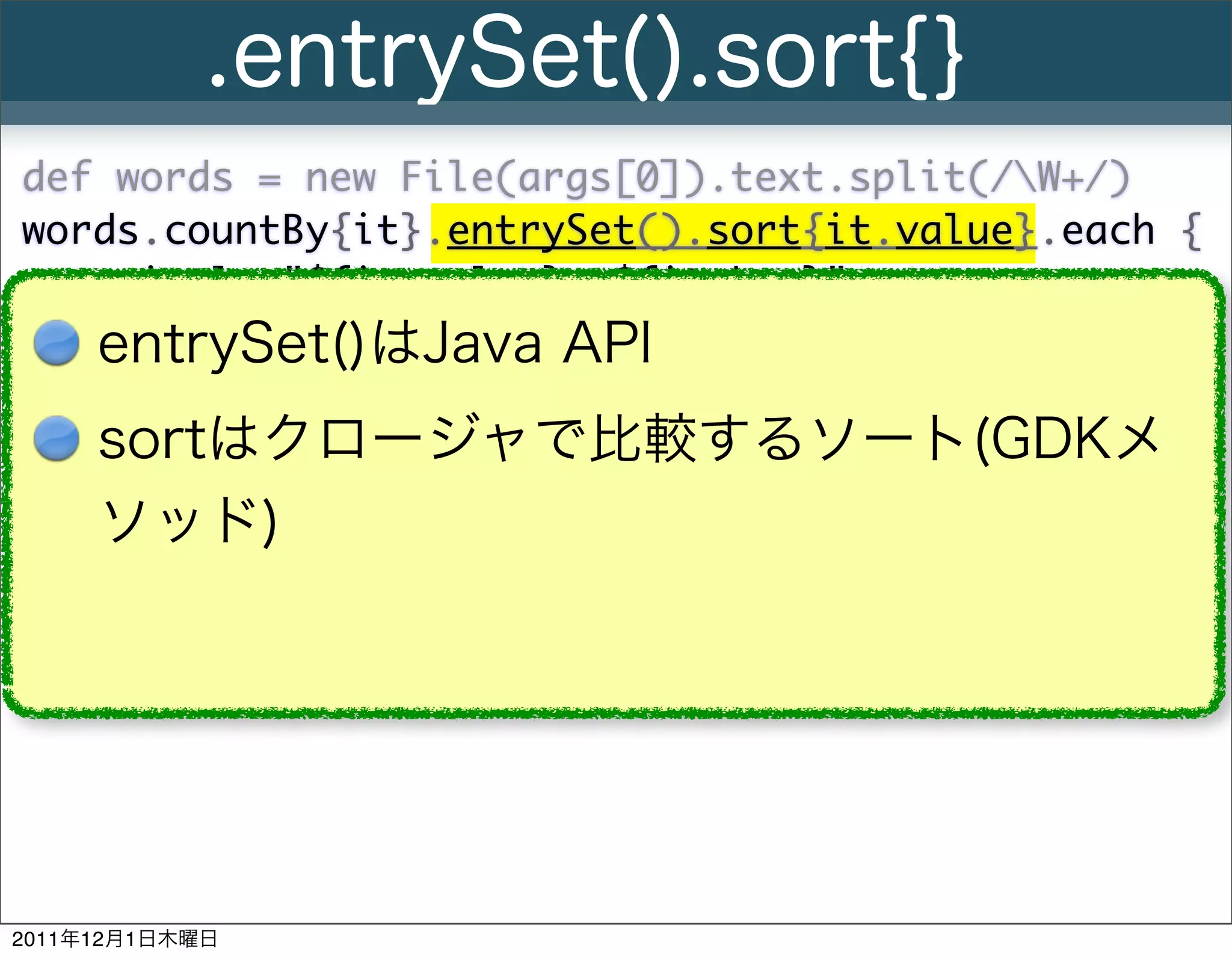Click the blue bullet beside "sortはクロージャ"
This screenshot has height=958, width=1232.
57,439
